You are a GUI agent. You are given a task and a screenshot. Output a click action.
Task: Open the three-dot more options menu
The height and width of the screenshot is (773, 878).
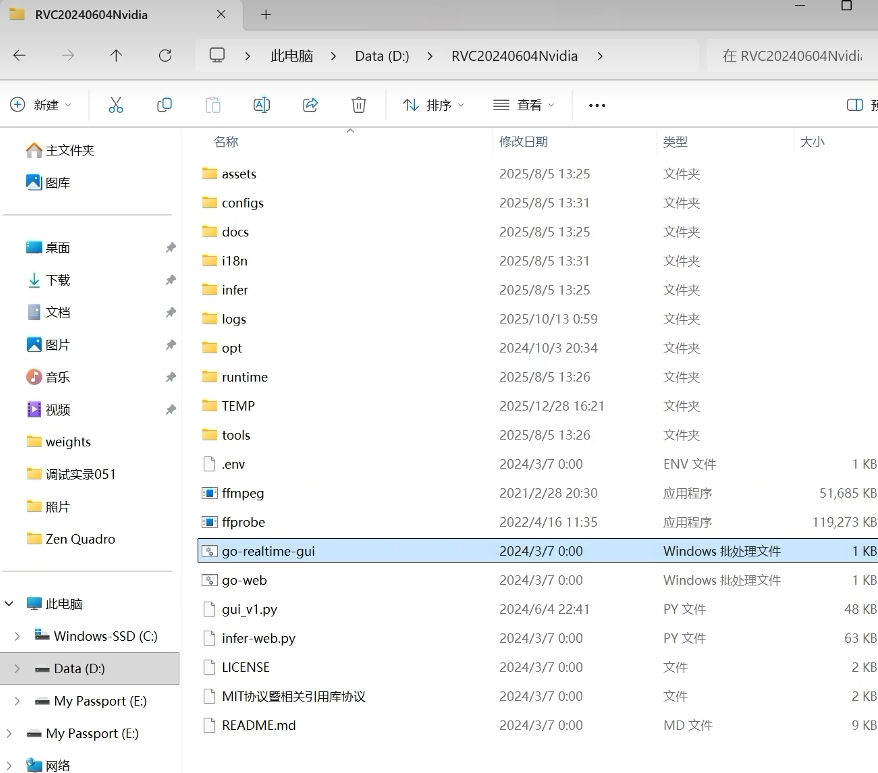pyautogui.click(x=597, y=105)
